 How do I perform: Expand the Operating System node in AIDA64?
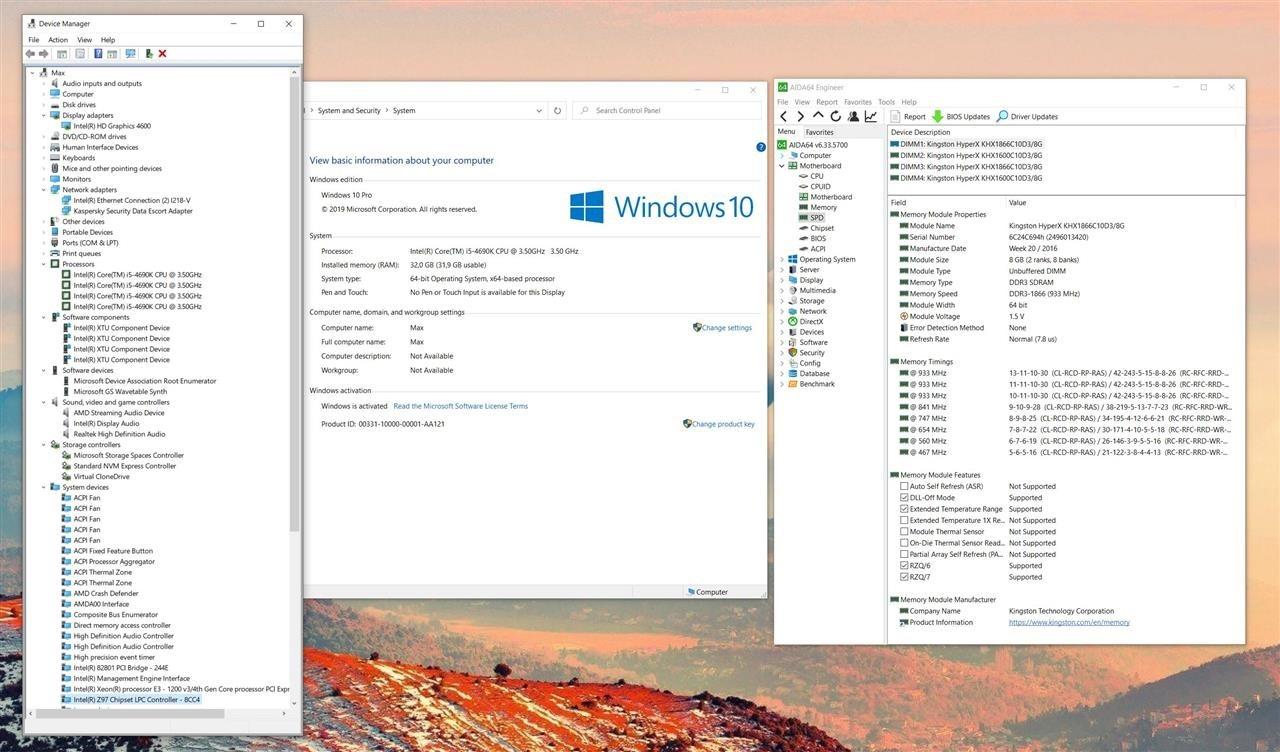point(782,259)
